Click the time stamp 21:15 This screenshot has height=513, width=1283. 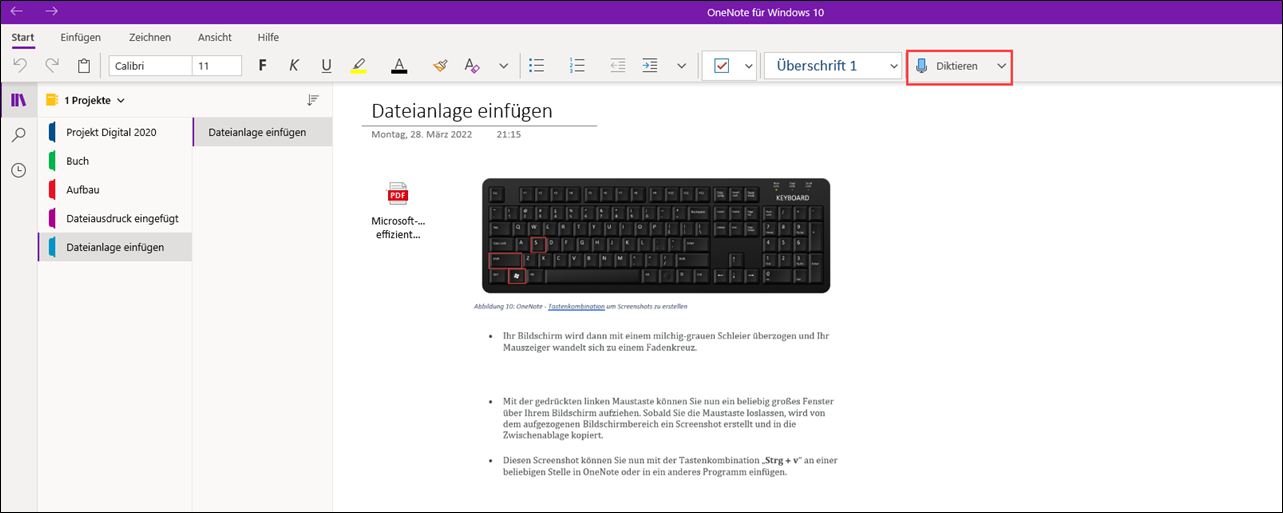pyautogui.click(x=508, y=134)
